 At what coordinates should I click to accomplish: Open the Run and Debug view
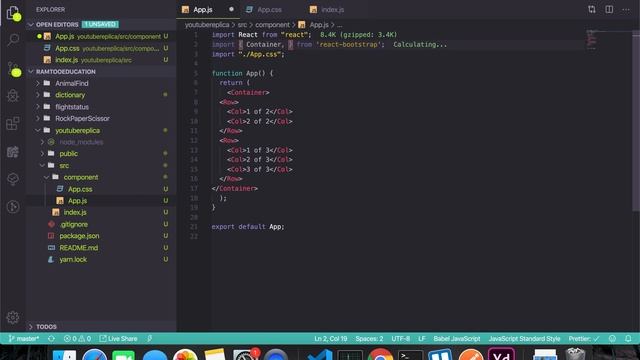click(13, 96)
